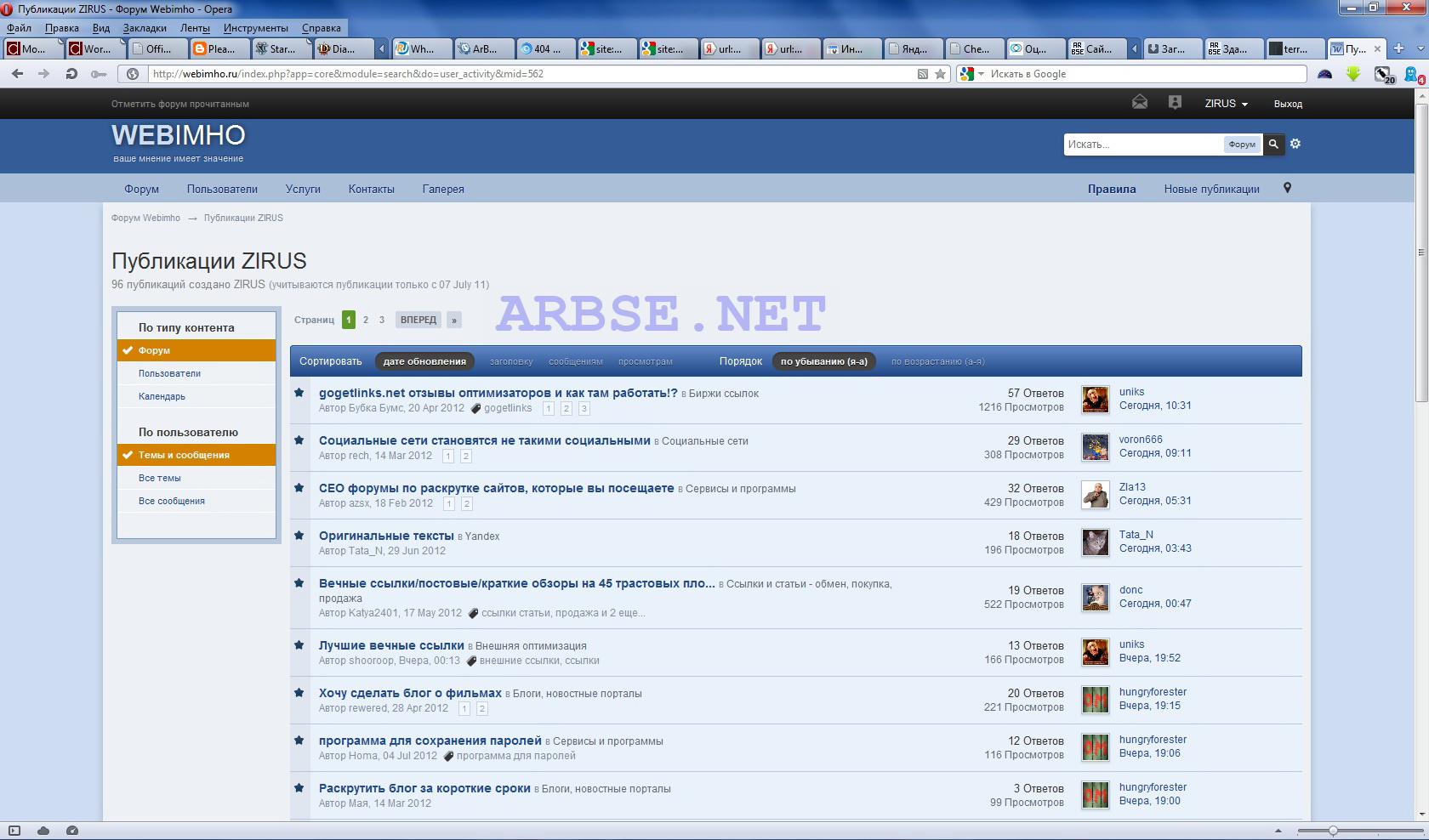Screen dimensions: 1429x840
Task: Click the Выход logout link
Action: (1288, 104)
